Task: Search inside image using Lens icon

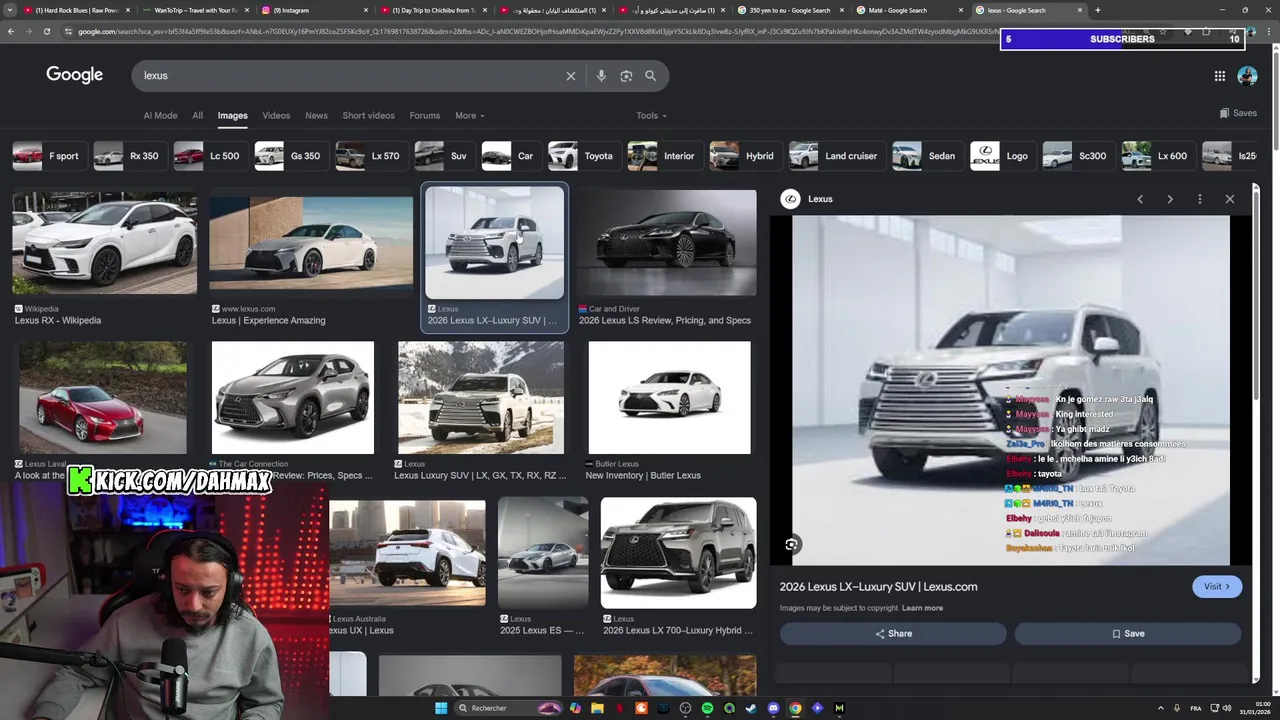Action: click(791, 544)
